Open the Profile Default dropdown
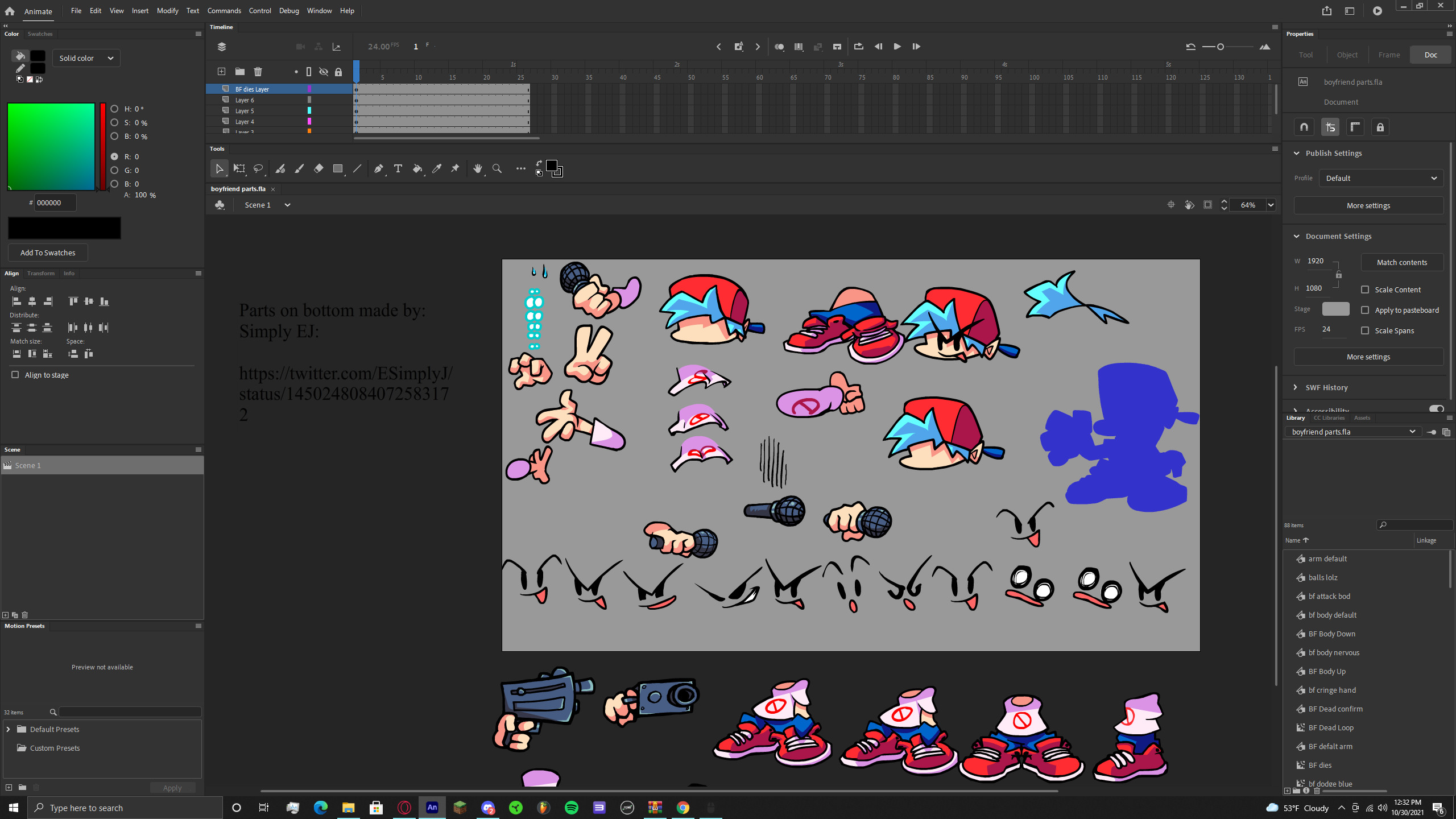Image resolution: width=1456 pixels, height=819 pixels. [1381, 178]
